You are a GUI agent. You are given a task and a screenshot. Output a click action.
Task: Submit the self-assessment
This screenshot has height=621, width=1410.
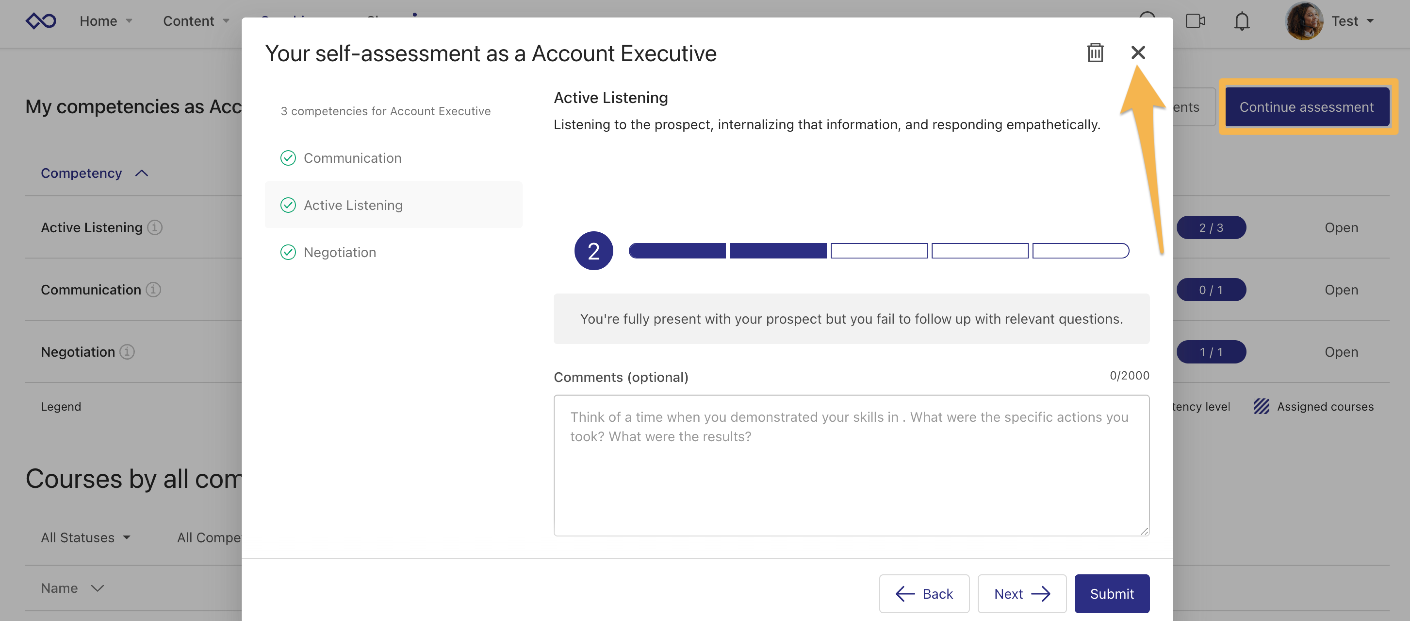[x=1112, y=593]
